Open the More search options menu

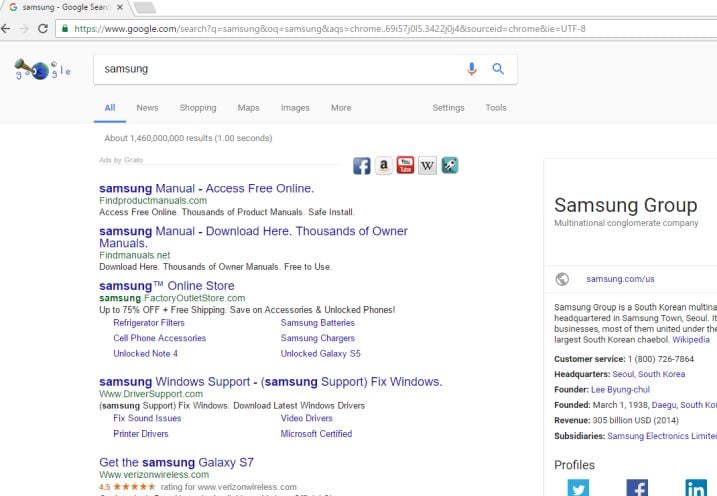pos(341,108)
